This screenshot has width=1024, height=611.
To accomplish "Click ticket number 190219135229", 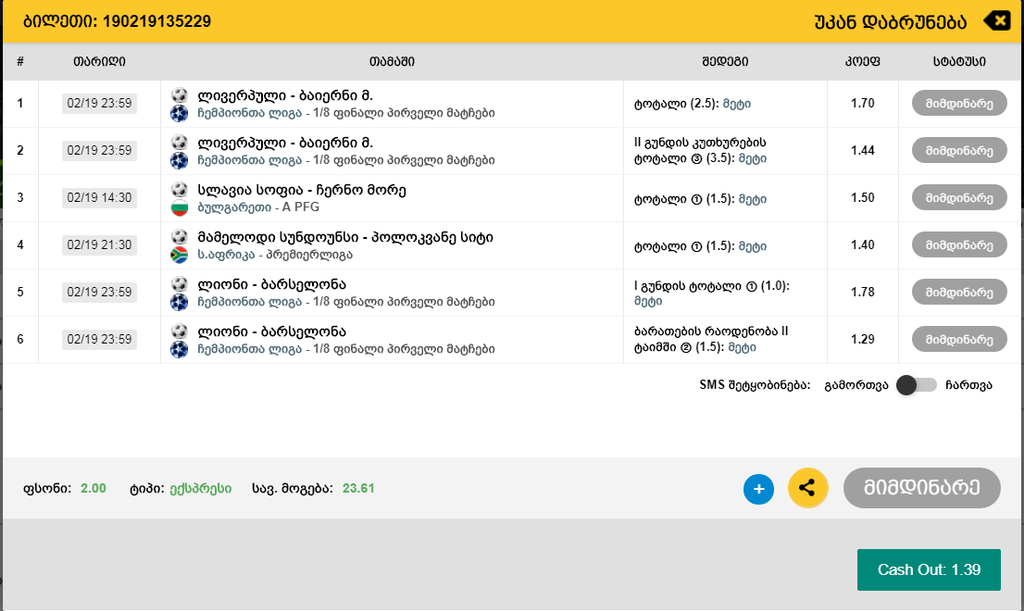I will point(157,22).
